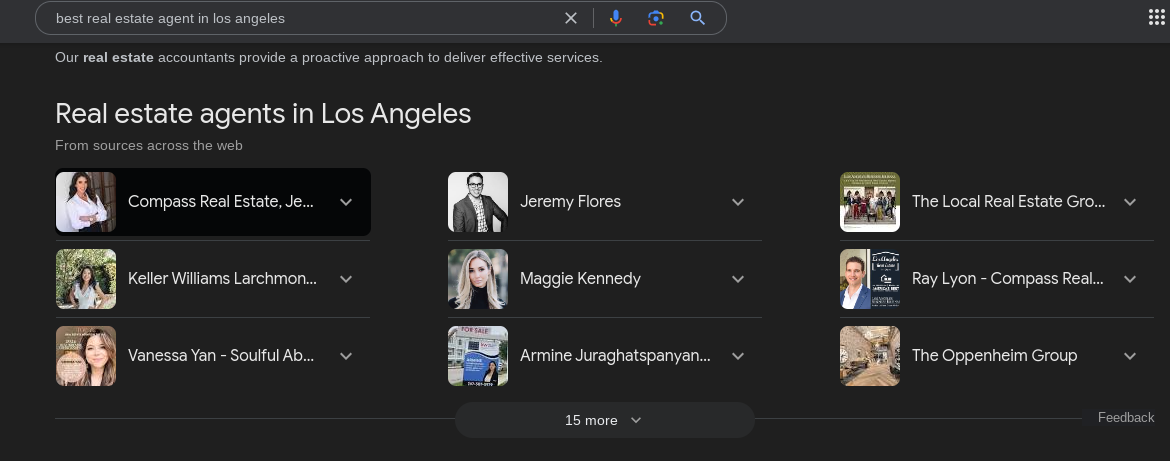Select Jeremy Flores name text
The image size is (1170, 461).
click(570, 201)
